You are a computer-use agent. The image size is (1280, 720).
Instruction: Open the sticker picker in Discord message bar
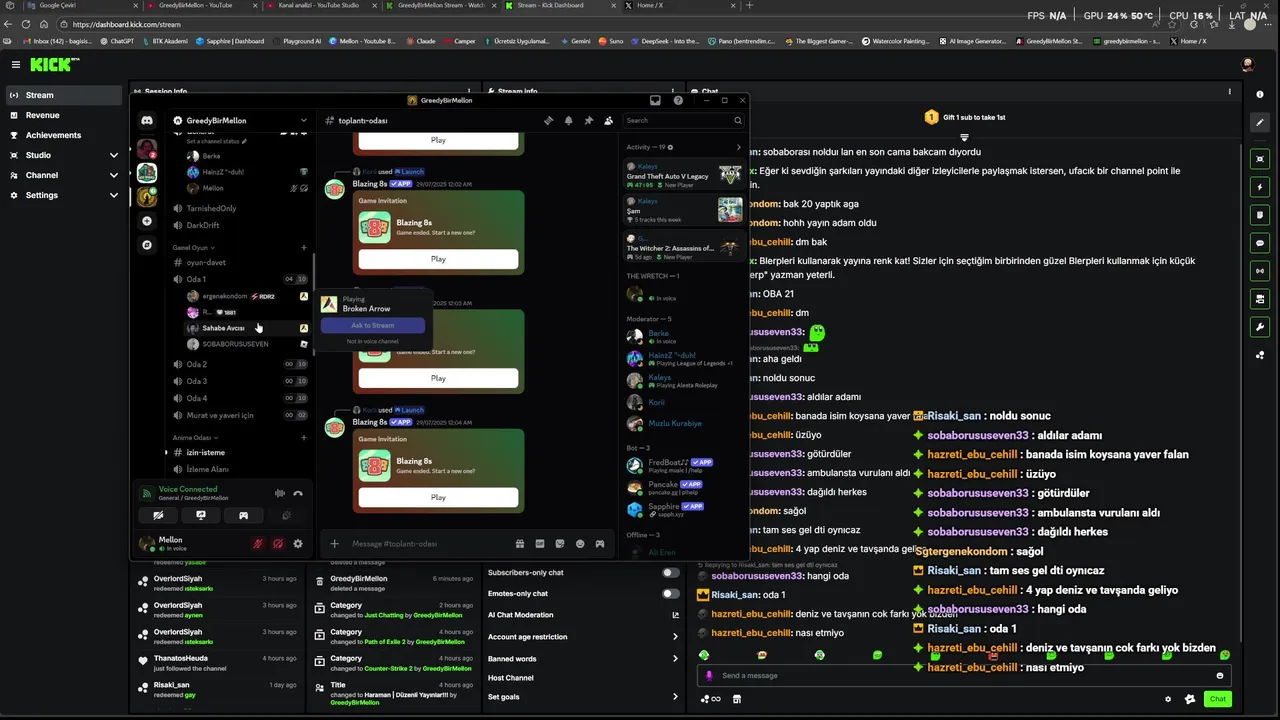(560, 544)
